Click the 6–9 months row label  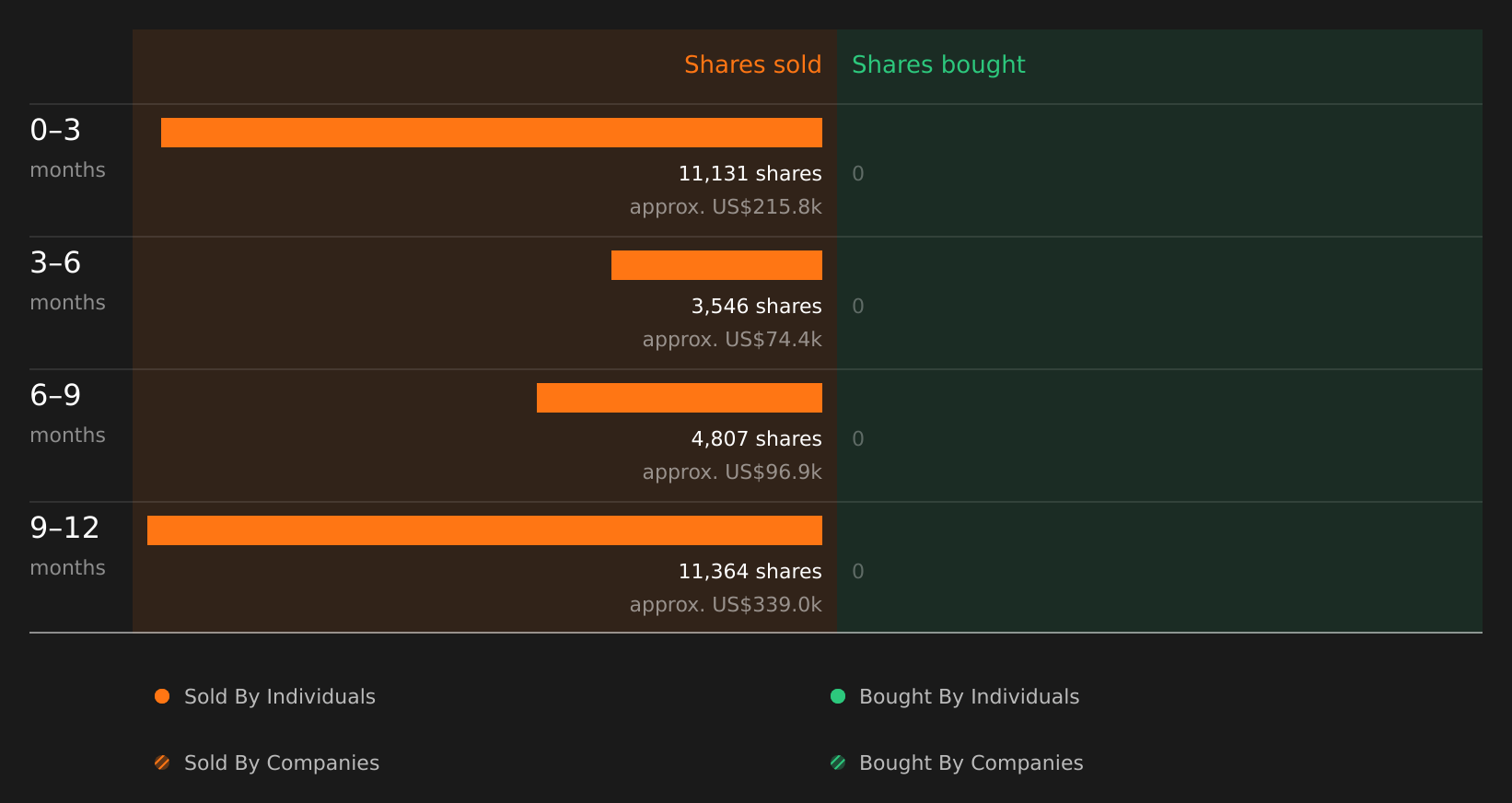67,413
